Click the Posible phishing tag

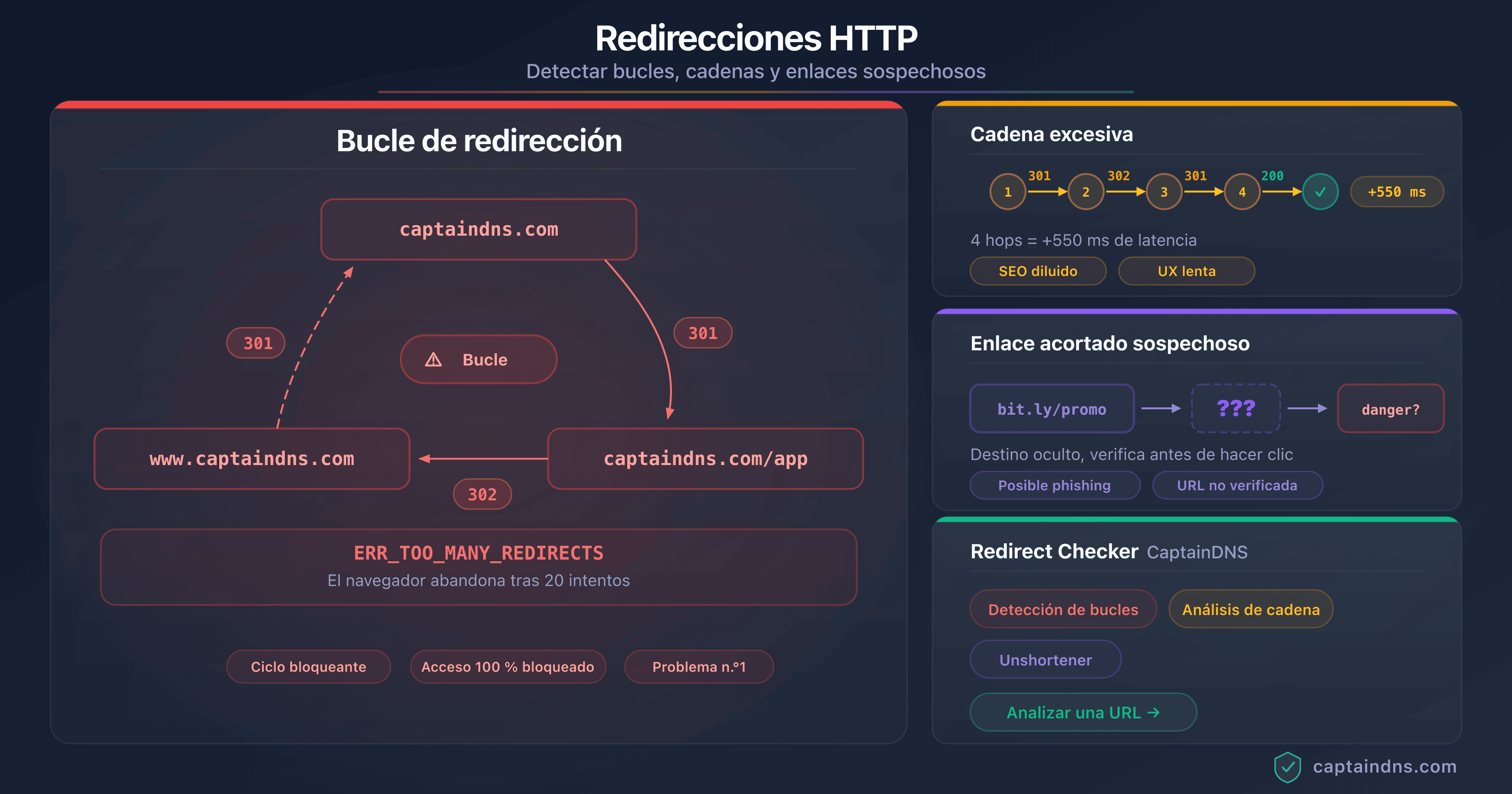(x=1055, y=485)
